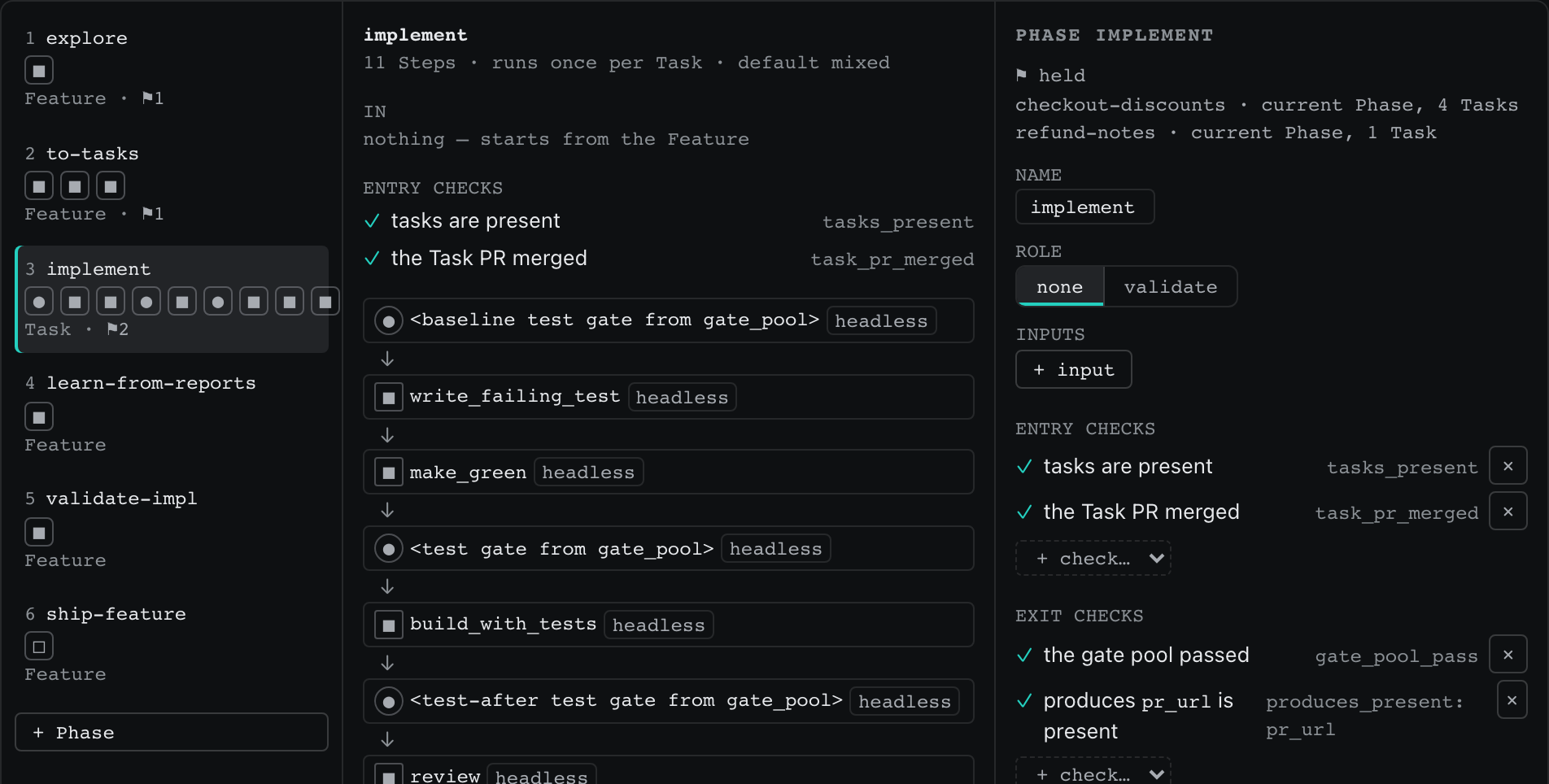Screen dimensions: 1549x784
Task: Click 'the gate pool passed' exit check
Action: [1145, 656]
